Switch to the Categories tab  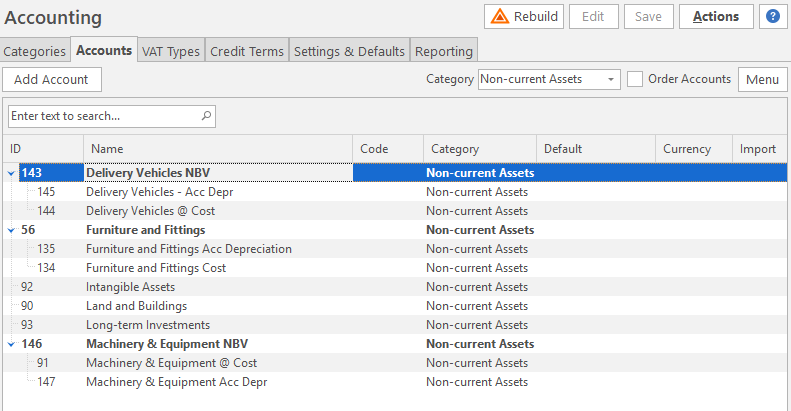[34, 51]
